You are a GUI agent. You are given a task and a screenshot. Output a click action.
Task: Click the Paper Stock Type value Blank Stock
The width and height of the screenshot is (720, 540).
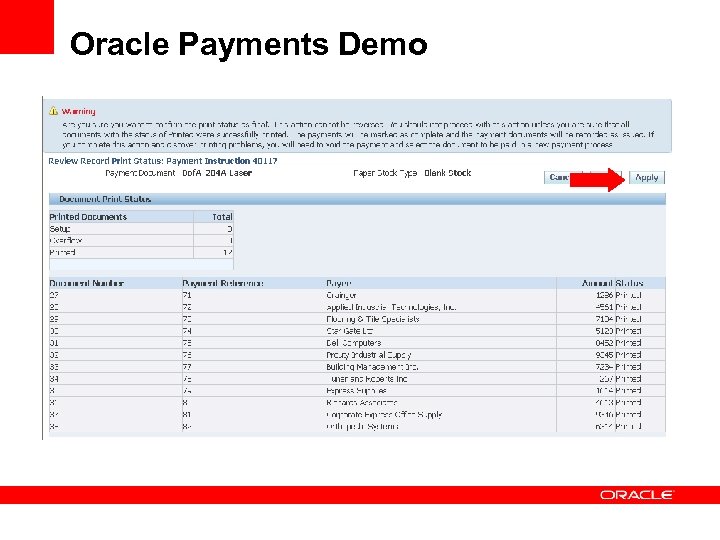click(x=448, y=173)
